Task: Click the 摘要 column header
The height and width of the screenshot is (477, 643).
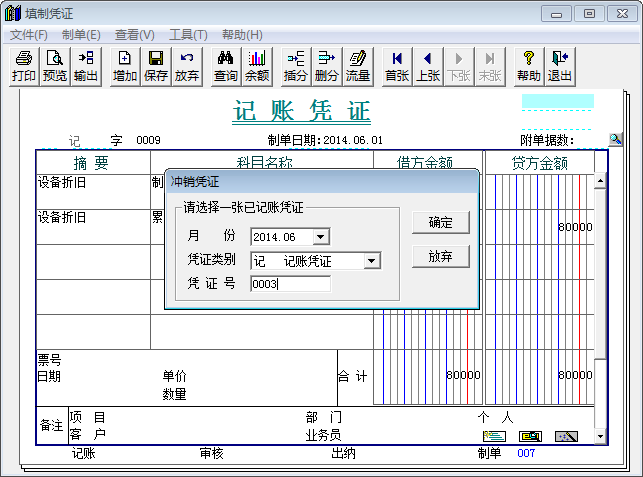Action: pos(91,163)
